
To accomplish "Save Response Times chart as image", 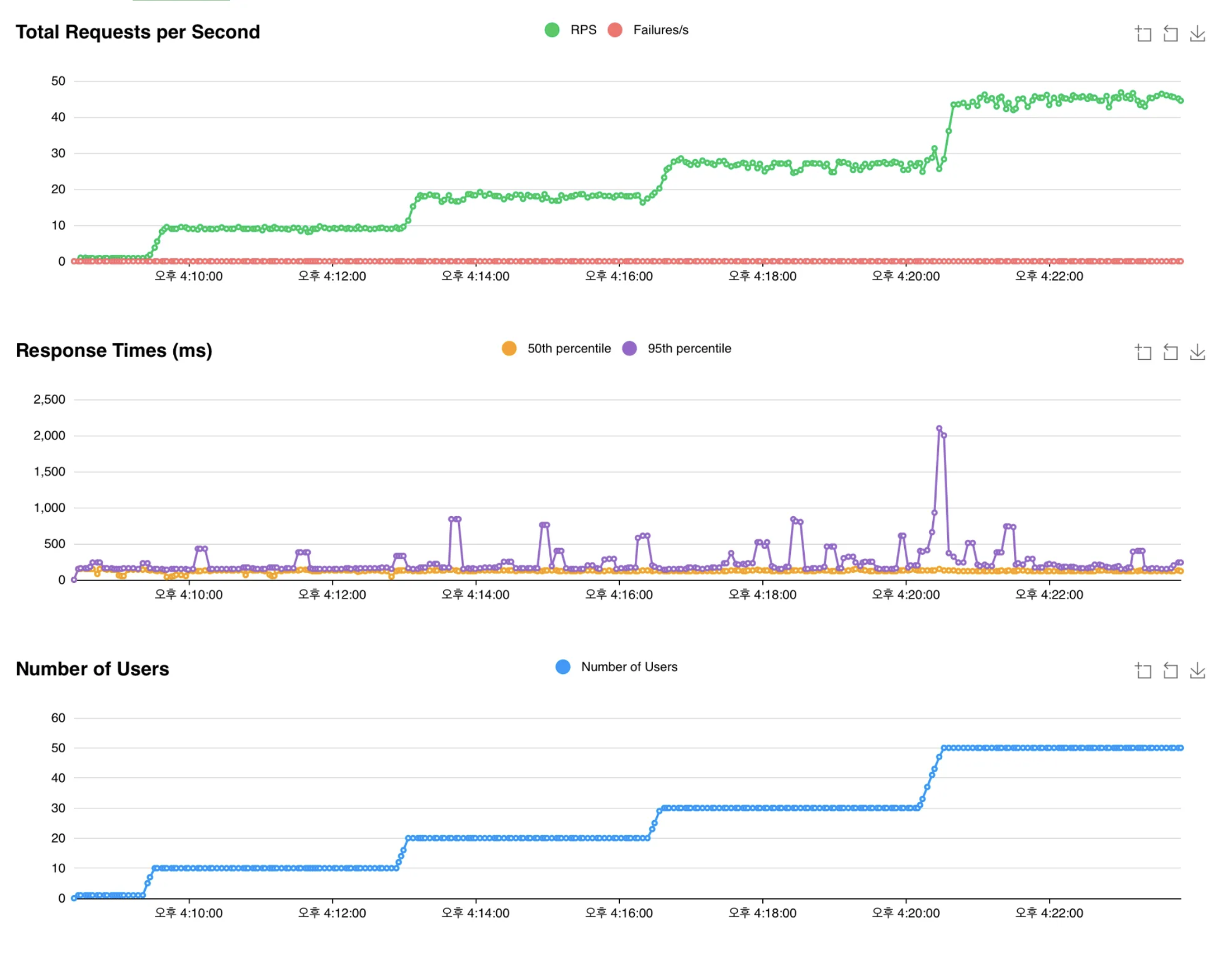I will click(x=1198, y=353).
